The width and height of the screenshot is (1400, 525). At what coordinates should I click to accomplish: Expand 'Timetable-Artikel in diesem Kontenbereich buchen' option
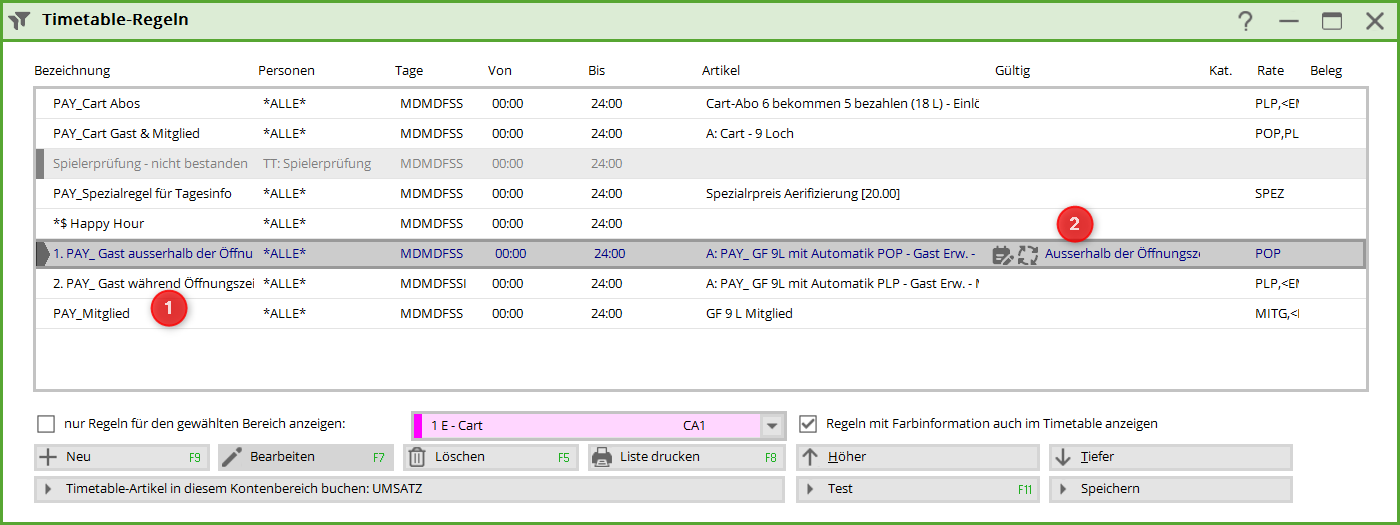tap(47, 489)
